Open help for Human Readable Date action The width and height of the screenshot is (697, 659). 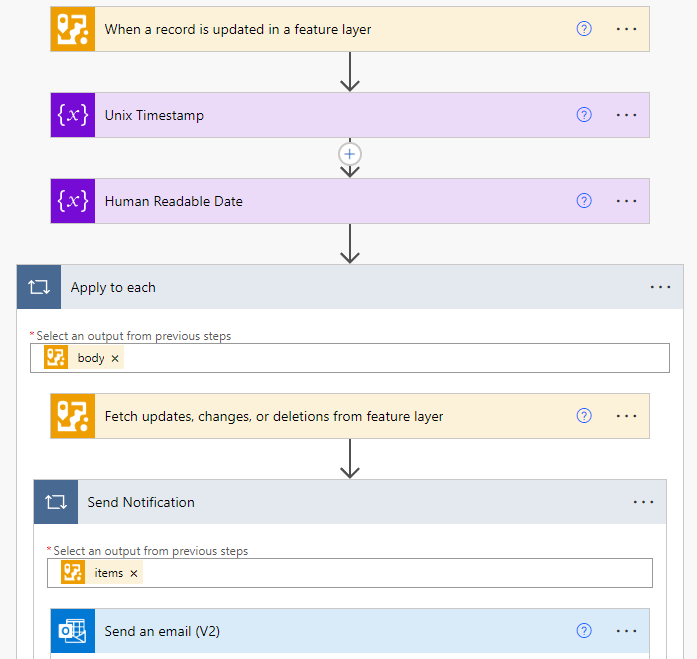point(585,201)
